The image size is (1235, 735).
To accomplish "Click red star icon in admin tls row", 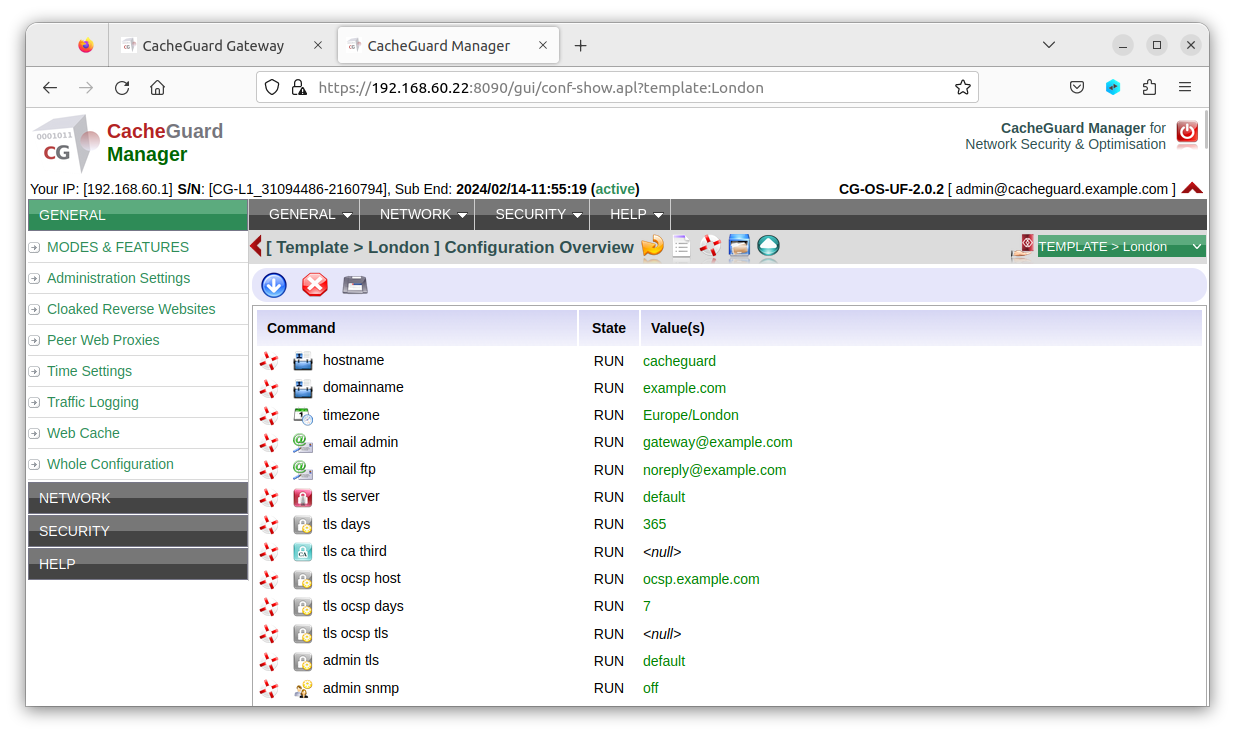I will point(269,661).
